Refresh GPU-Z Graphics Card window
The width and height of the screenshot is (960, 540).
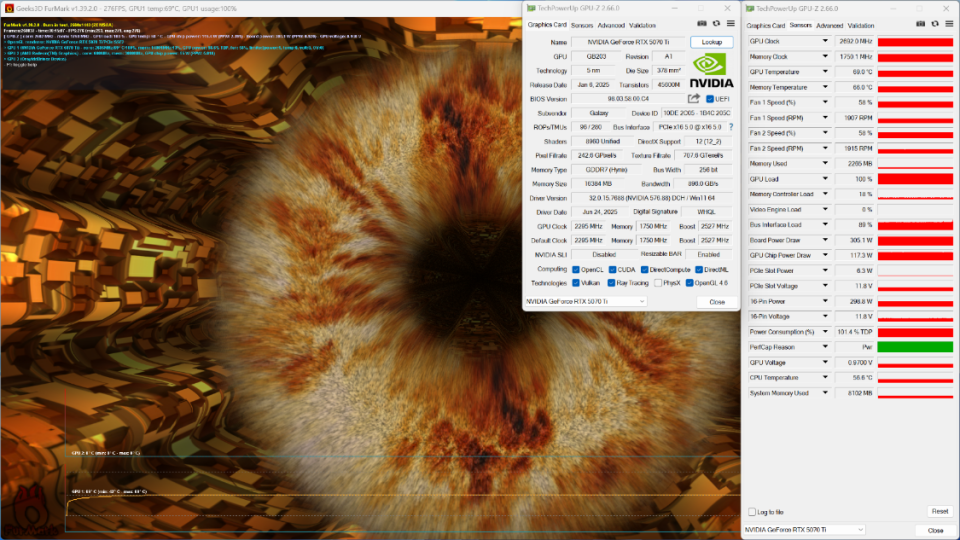[x=716, y=24]
